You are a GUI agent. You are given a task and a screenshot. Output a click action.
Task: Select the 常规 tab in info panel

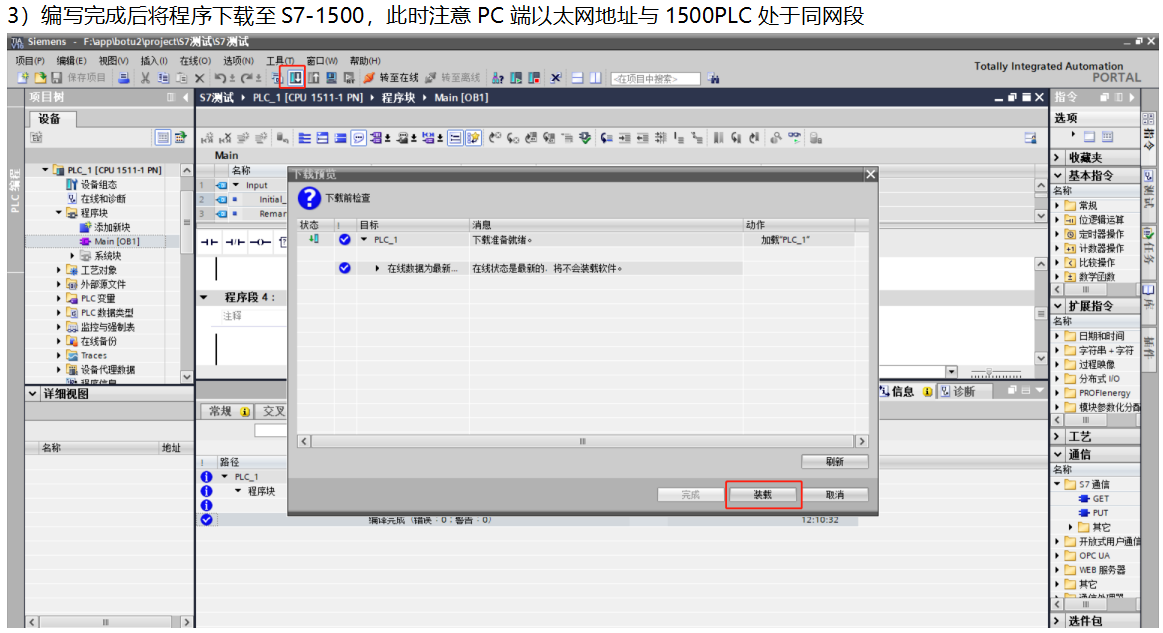coord(227,411)
